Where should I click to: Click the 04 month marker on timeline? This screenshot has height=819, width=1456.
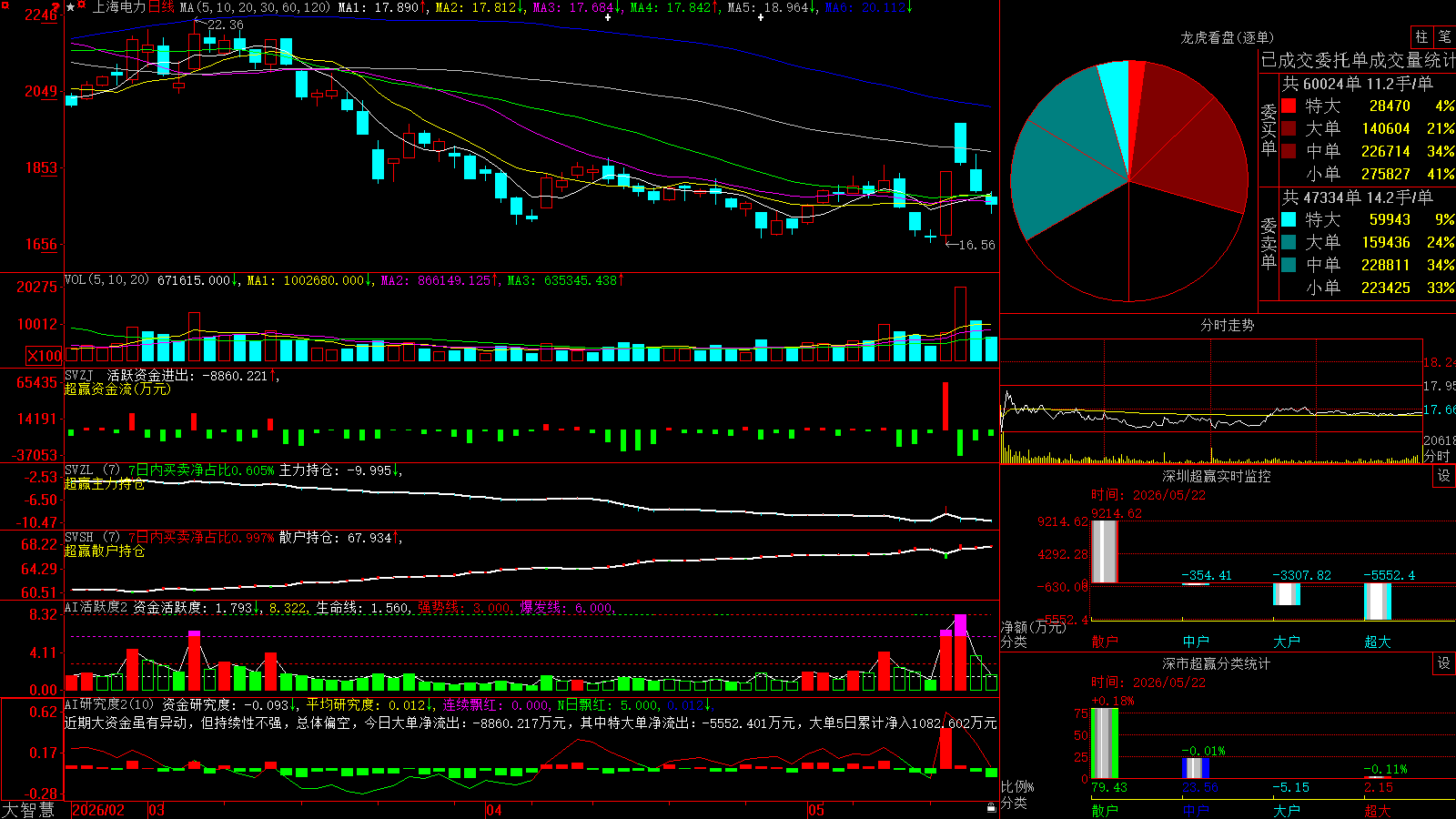pyautogui.click(x=493, y=810)
